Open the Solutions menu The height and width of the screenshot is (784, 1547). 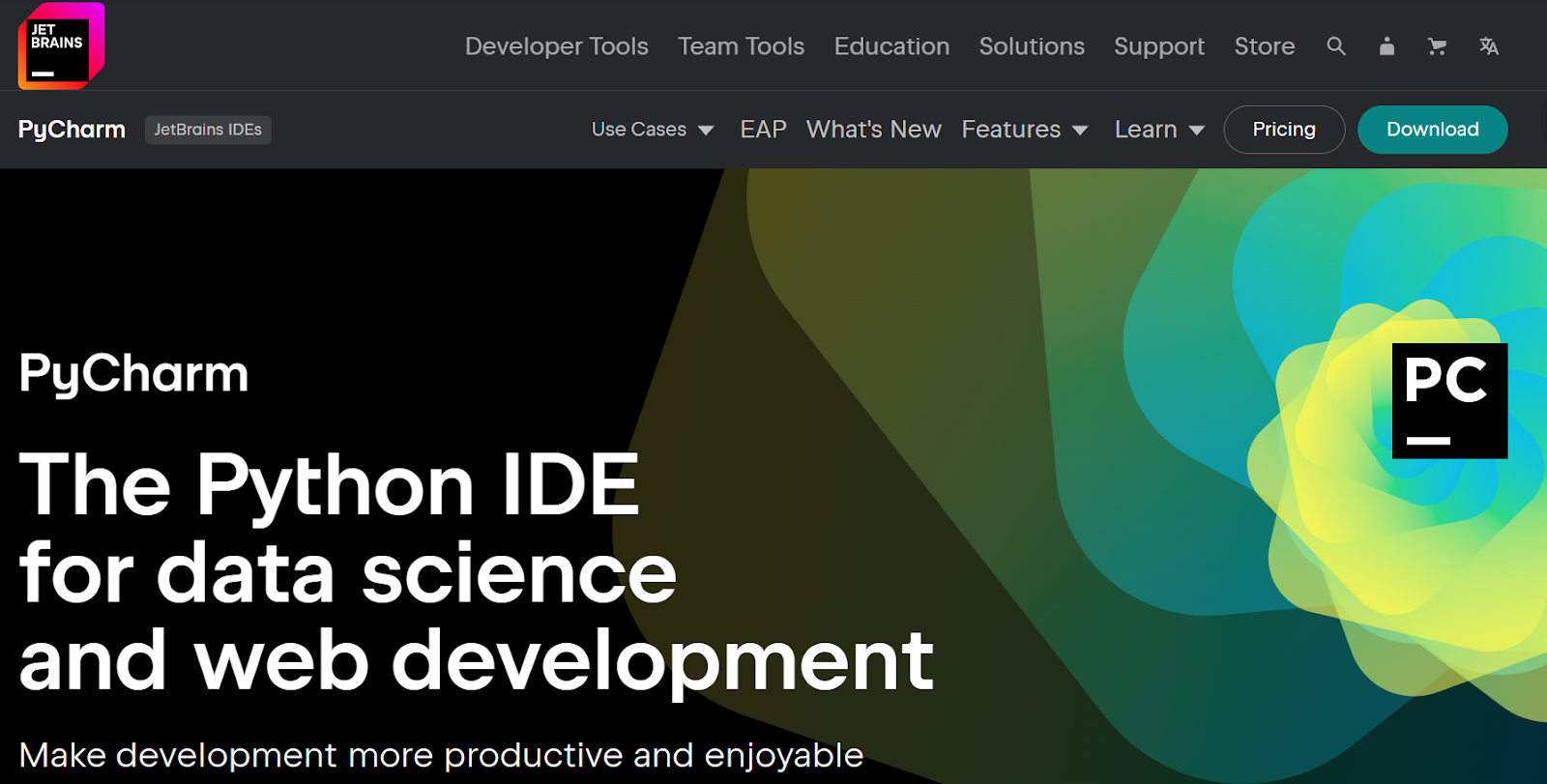click(1032, 46)
